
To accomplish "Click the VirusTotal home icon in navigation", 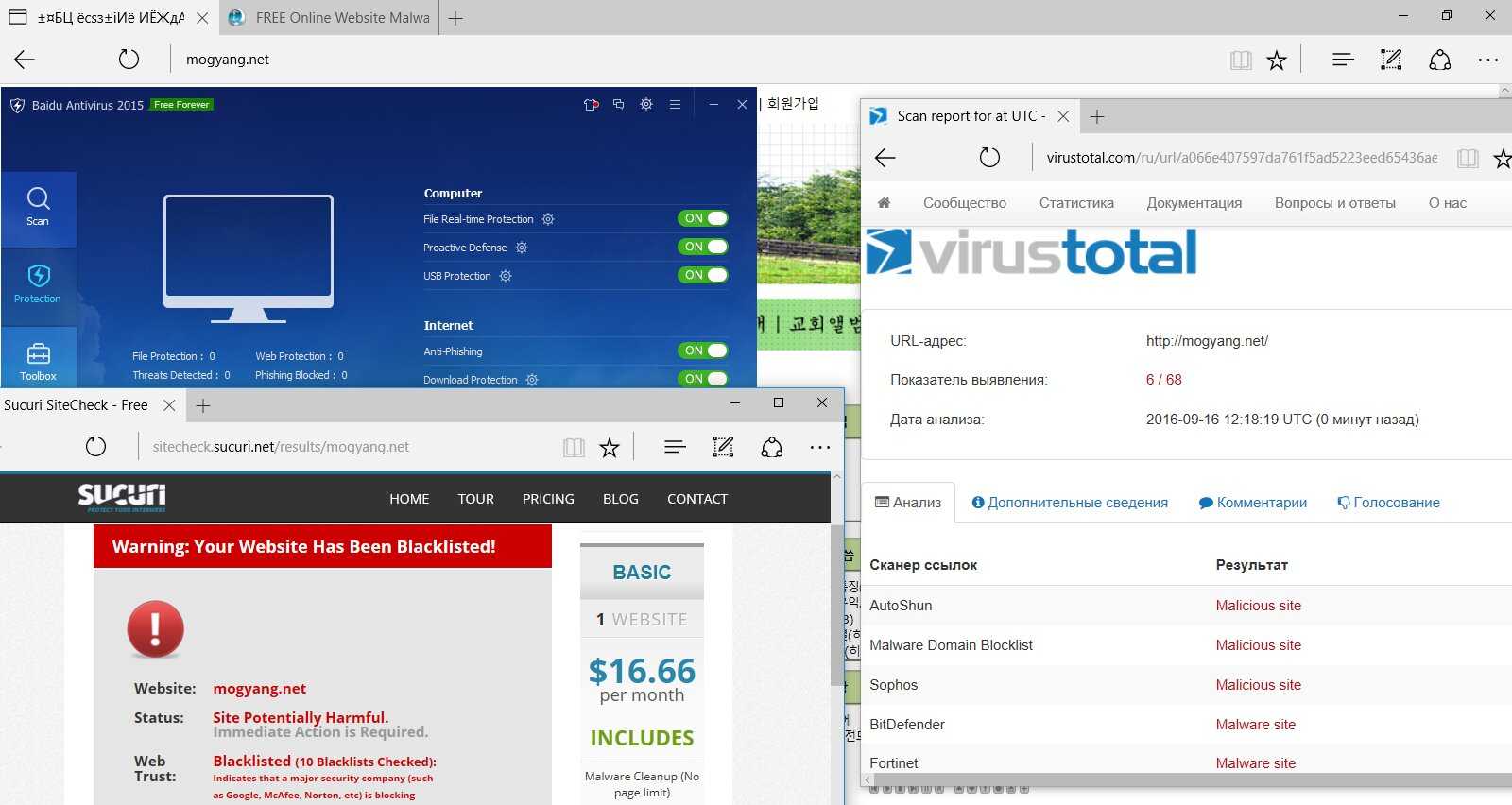I will (x=885, y=203).
